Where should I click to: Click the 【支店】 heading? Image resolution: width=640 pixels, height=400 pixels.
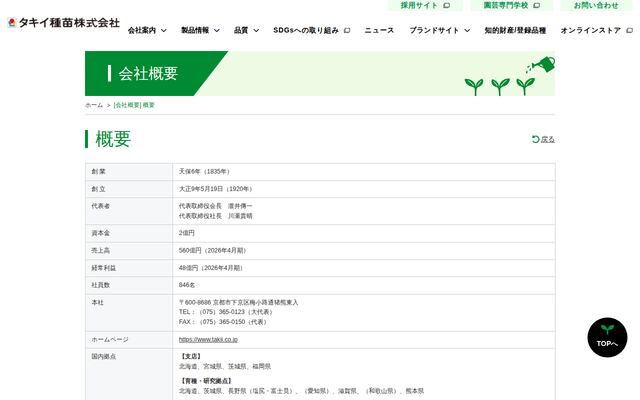tap(191, 357)
